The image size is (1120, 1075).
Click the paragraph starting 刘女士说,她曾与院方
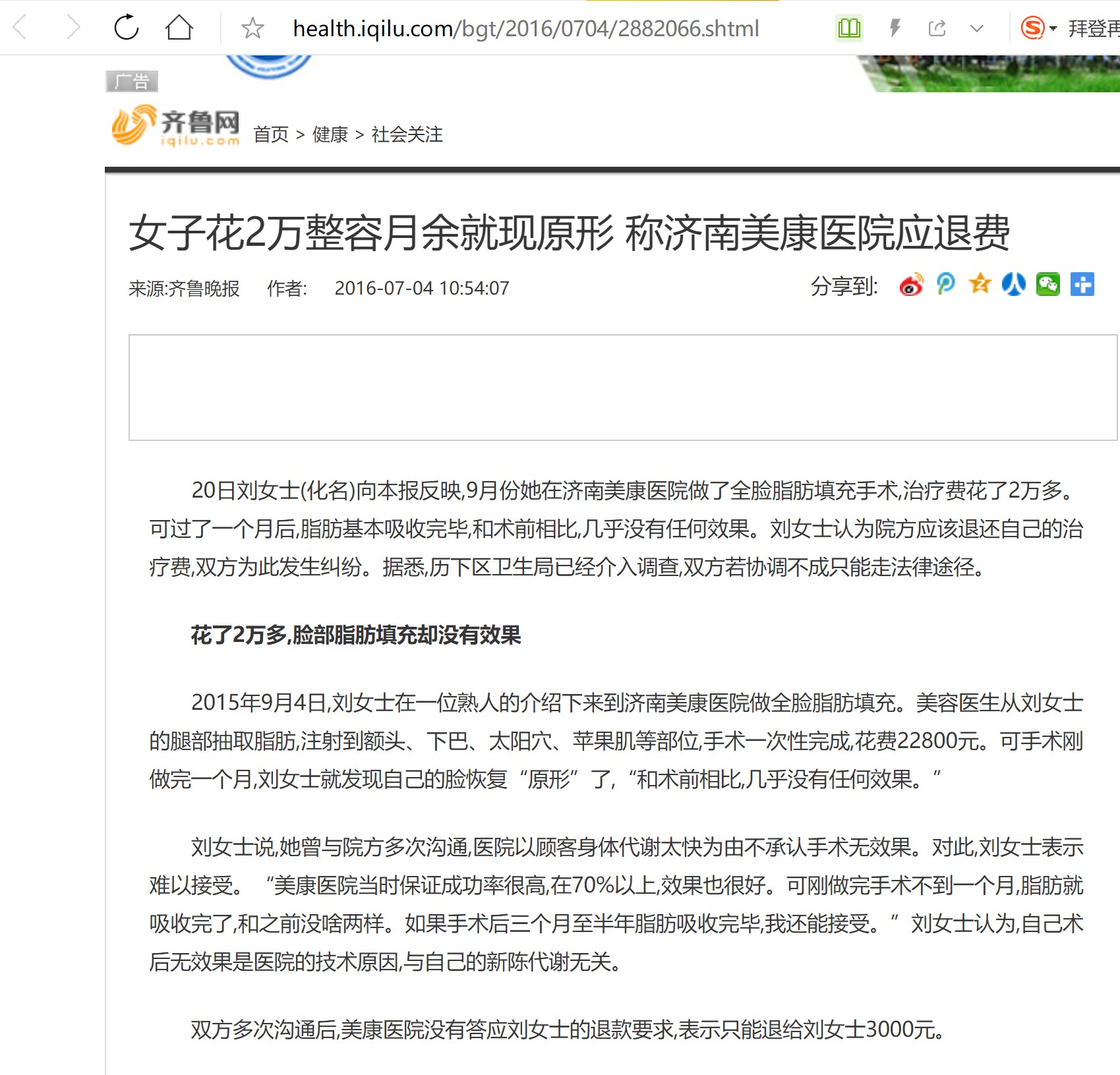click(x=616, y=904)
